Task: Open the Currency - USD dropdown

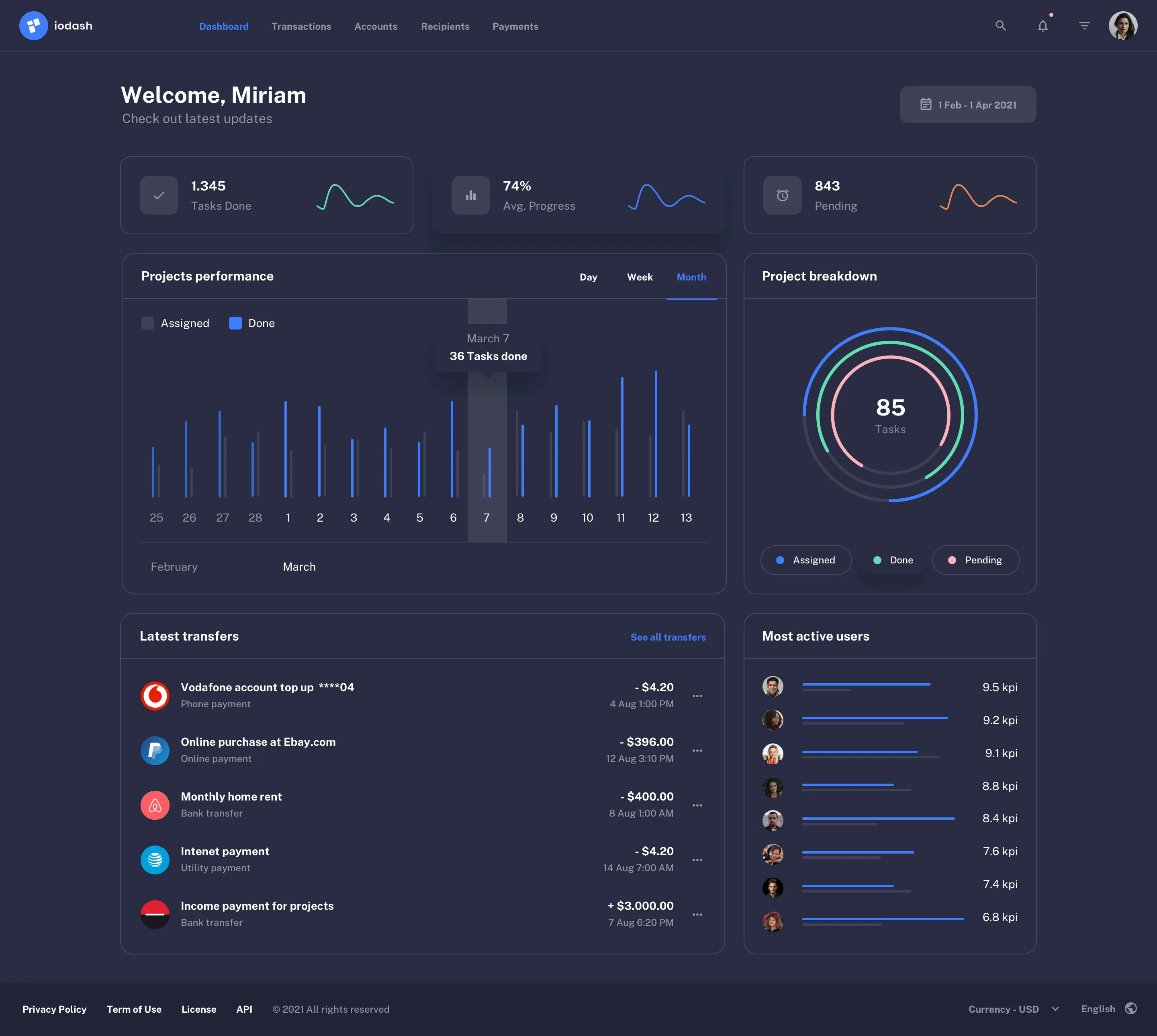Action: click(1012, 1009)
